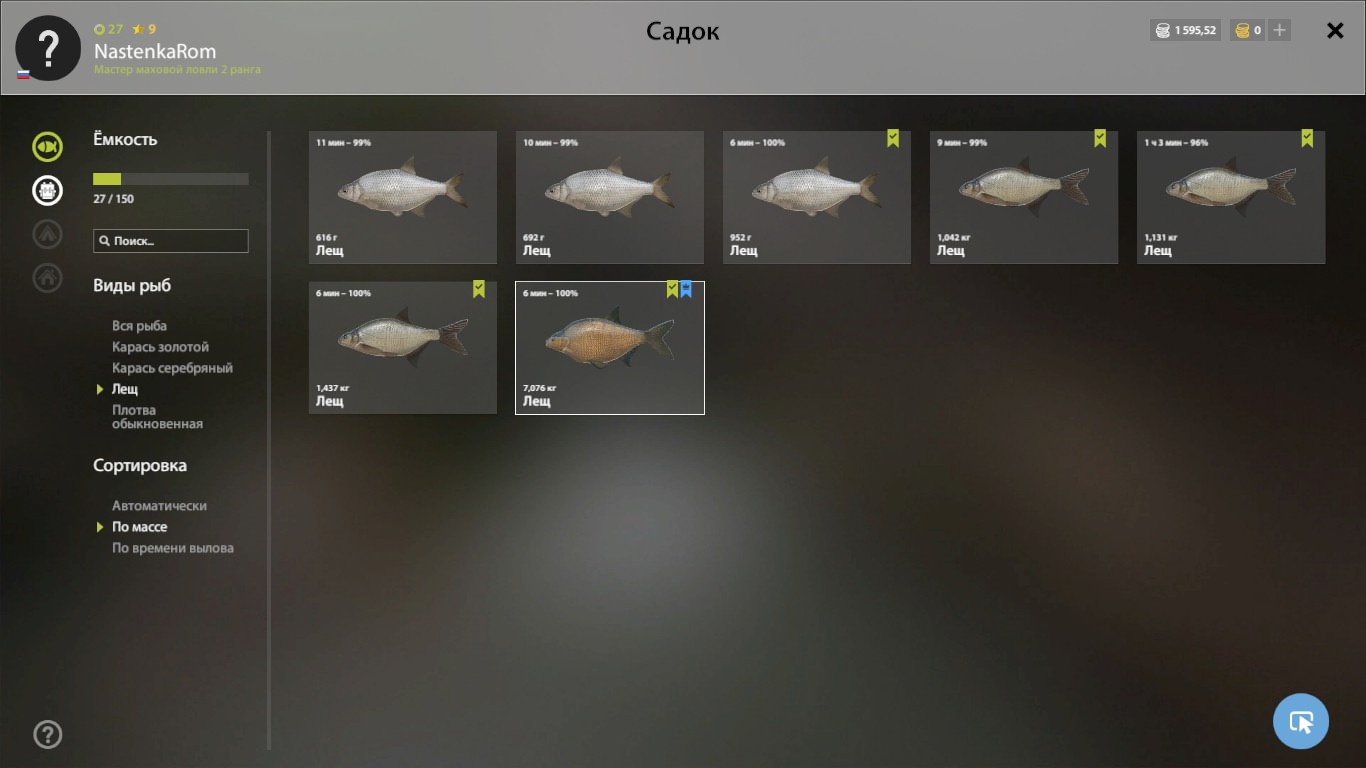
Task: Click the silver coins balance 1 595,52
Action: 1185,30
